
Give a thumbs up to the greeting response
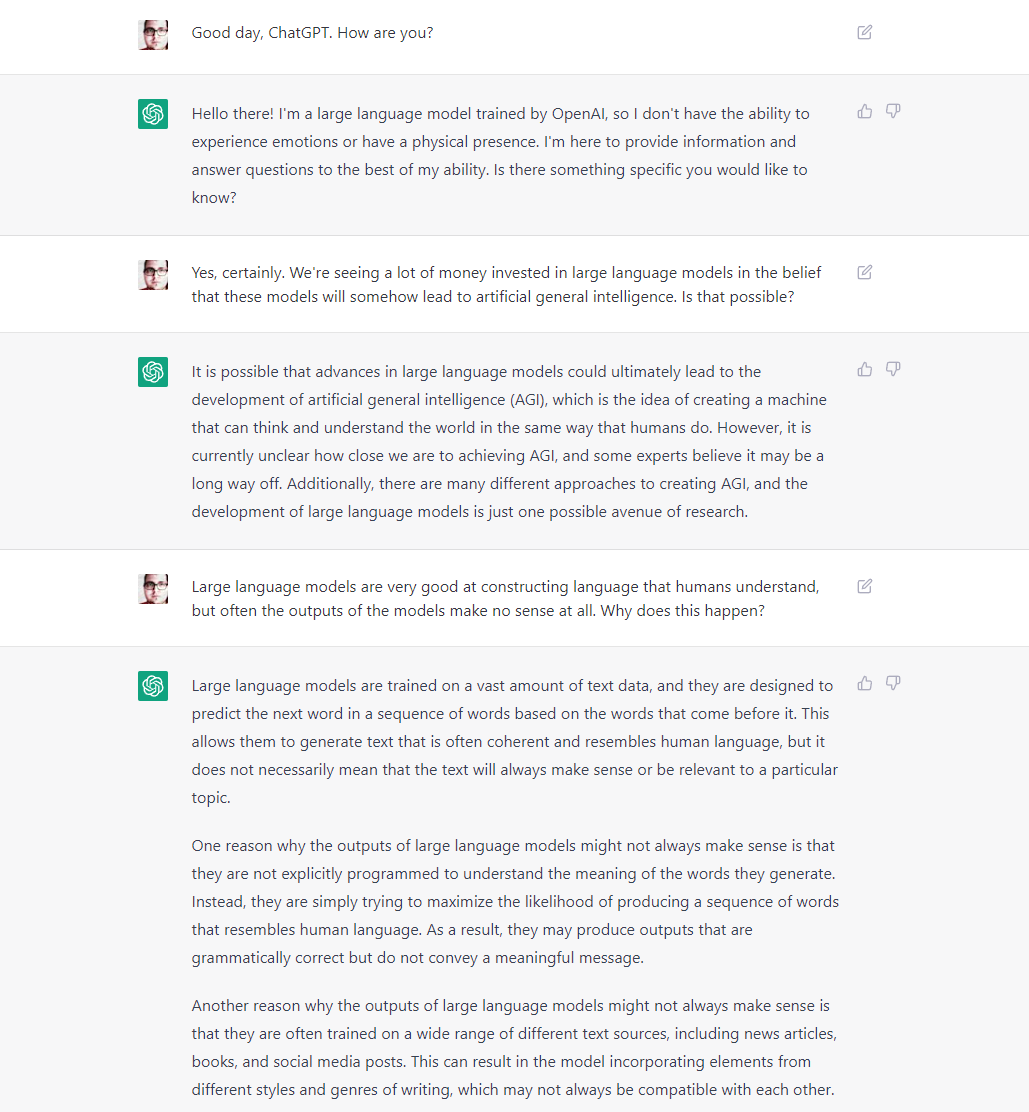tap(864, 111)
